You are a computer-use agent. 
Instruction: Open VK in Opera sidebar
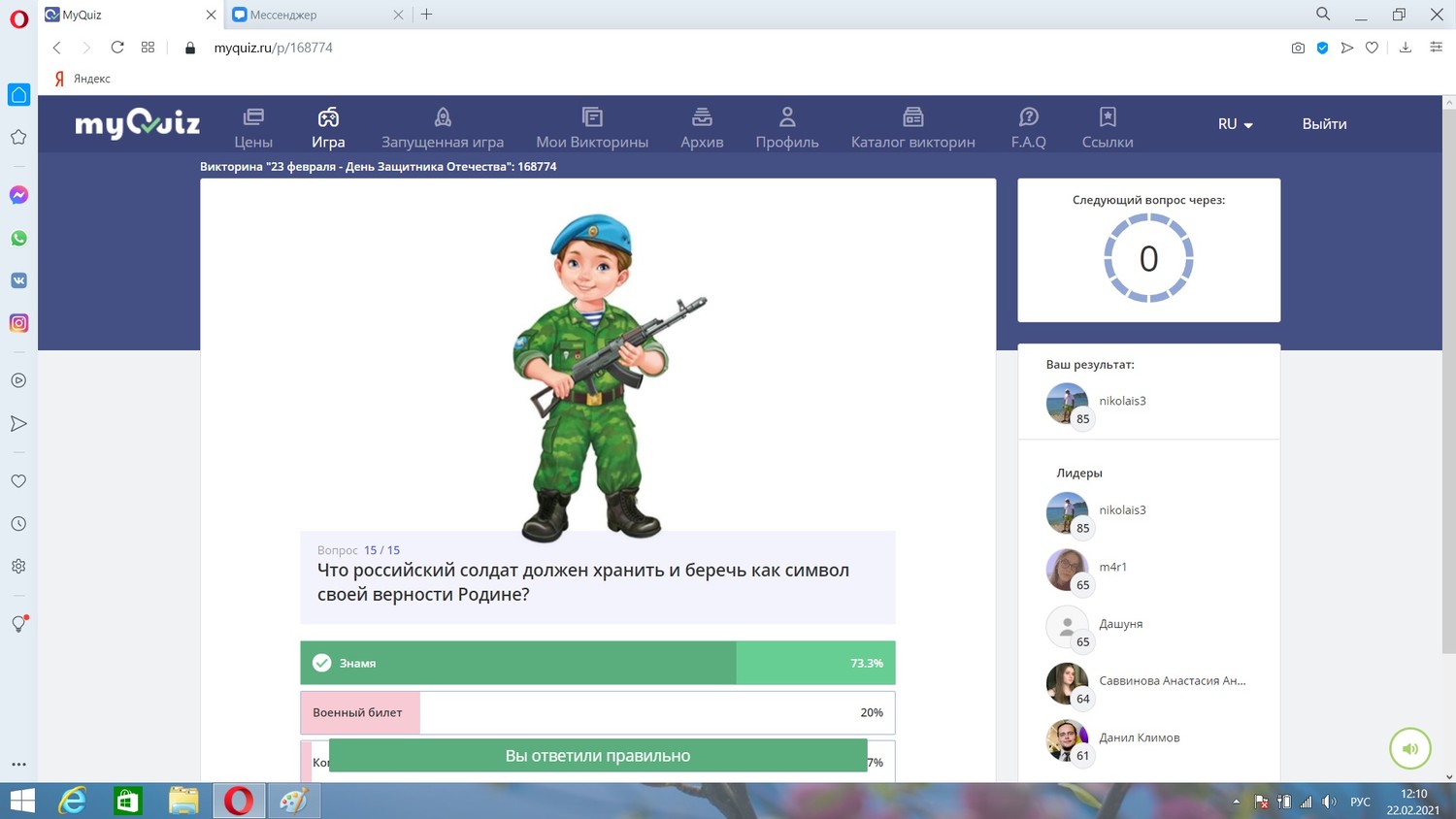click(x=18, y=280)
